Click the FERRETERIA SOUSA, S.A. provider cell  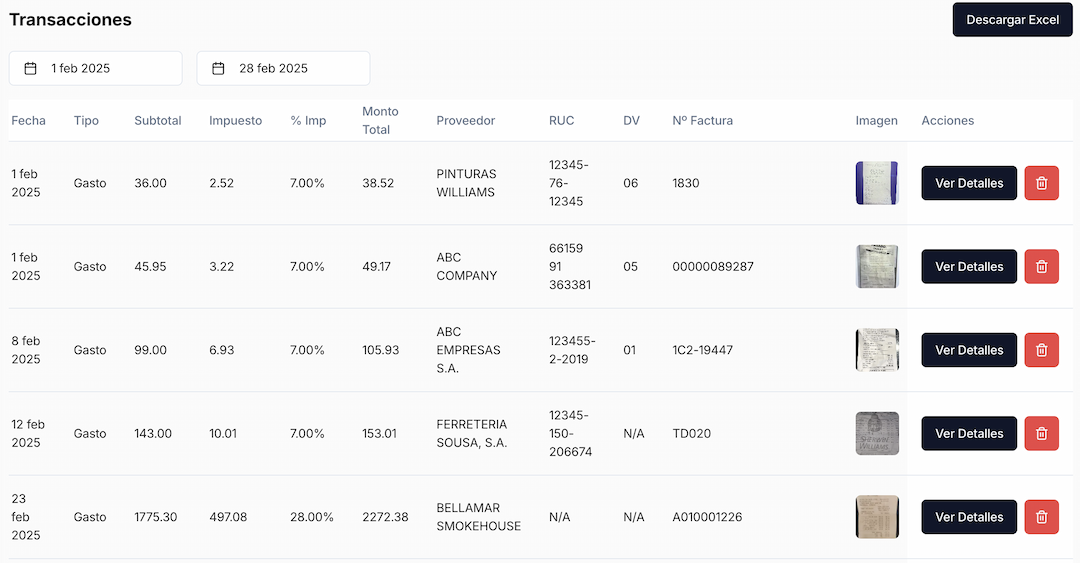(472, 433)
